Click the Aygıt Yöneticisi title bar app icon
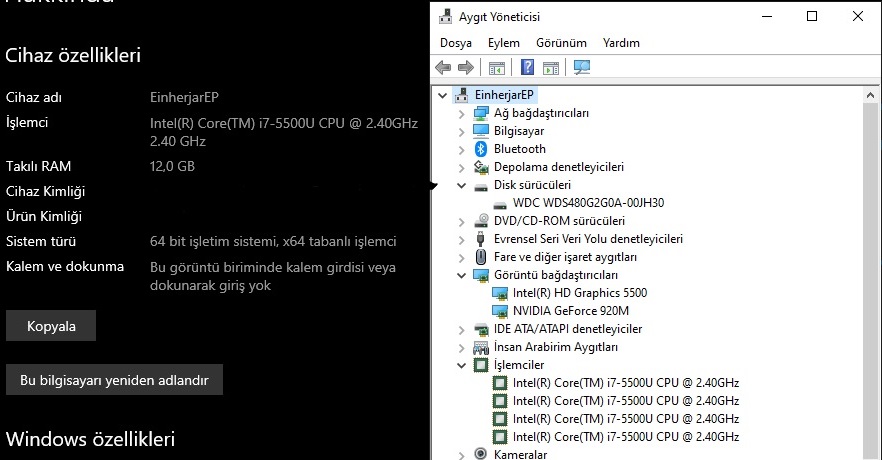Image resolution: width=882 pixels, height=460 pixels. pyautogui.click(x=446, y=16)
